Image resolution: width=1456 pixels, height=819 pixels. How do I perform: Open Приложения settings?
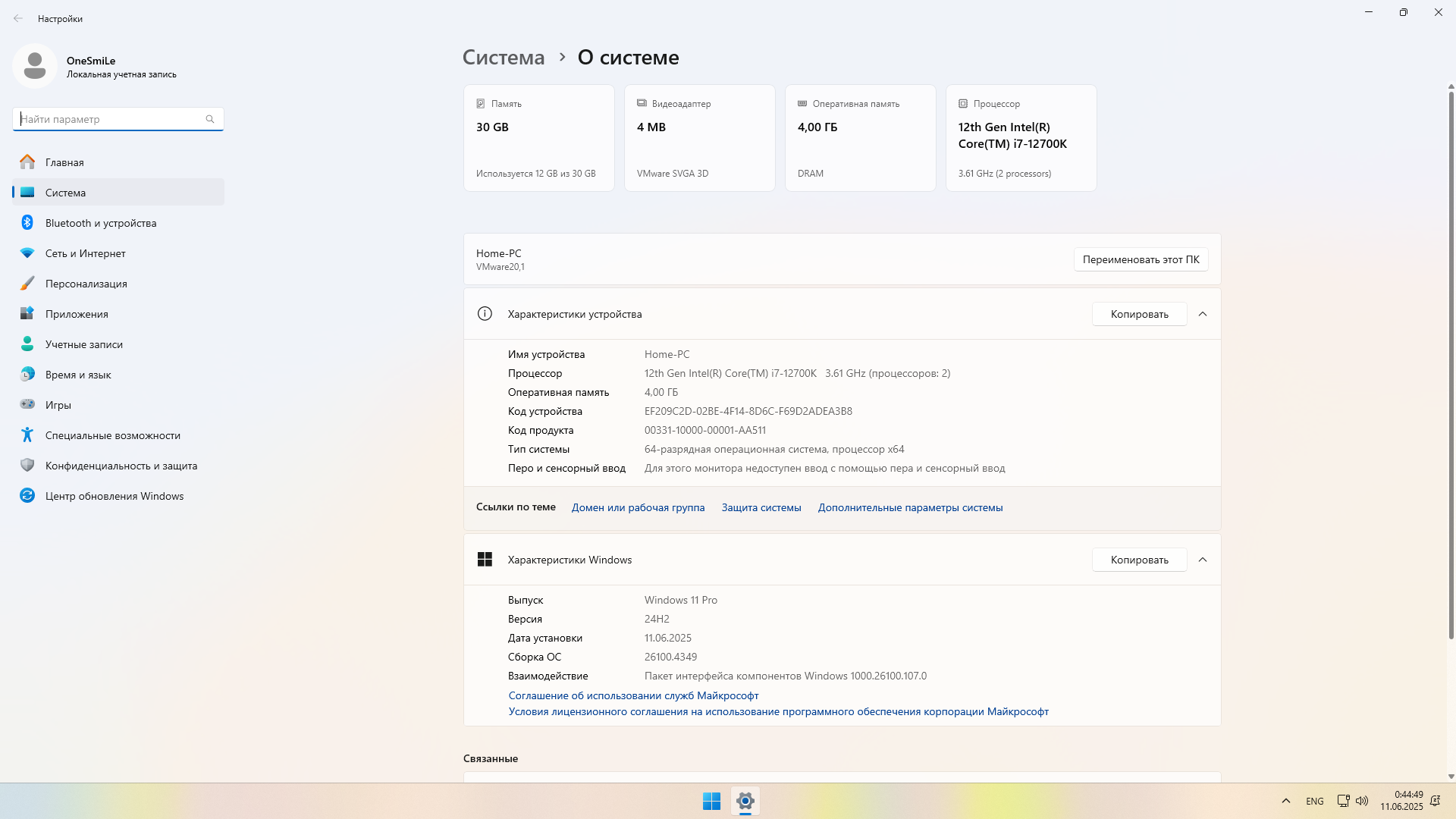point(76,313)
